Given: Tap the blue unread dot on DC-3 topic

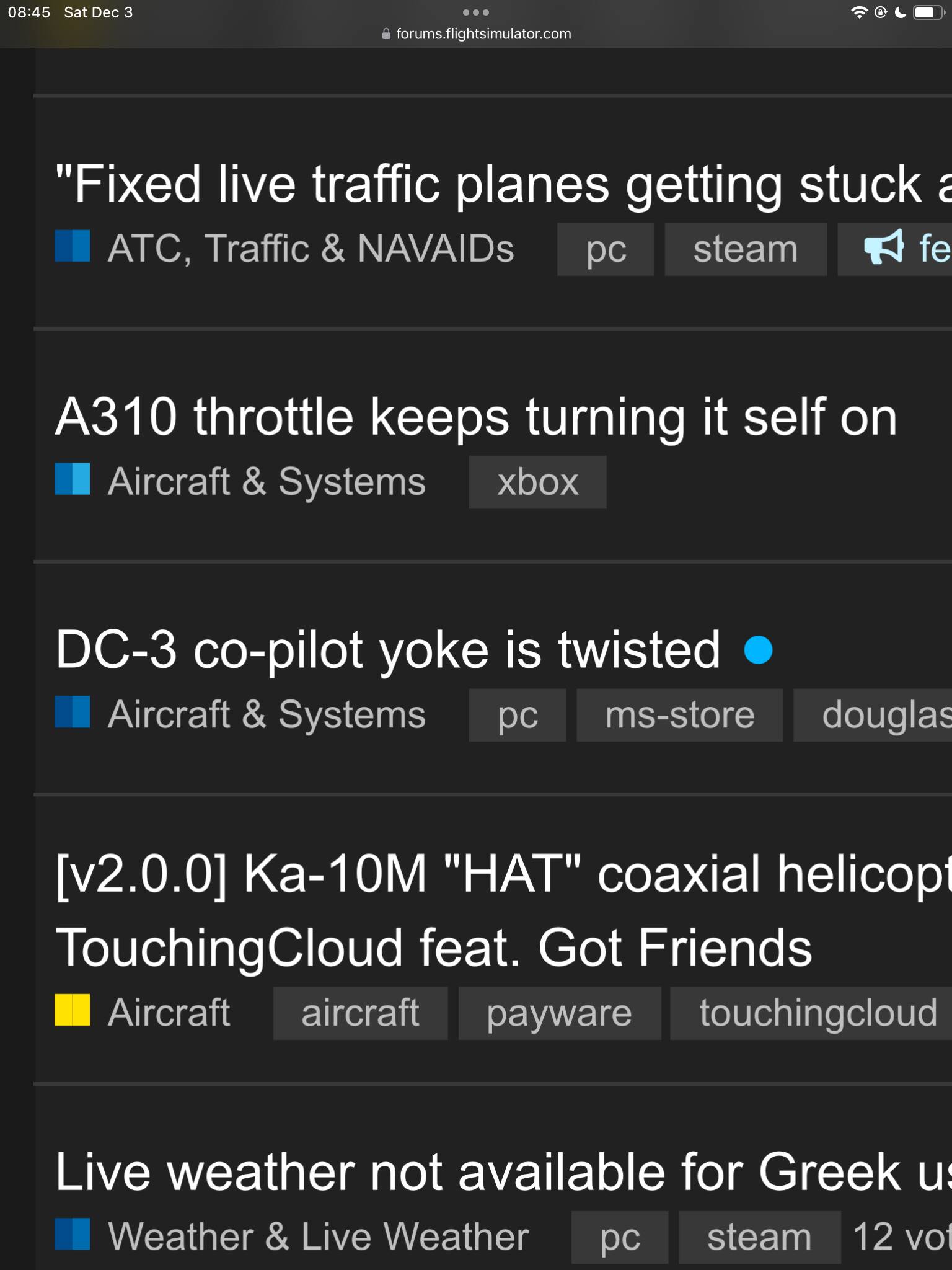Looking at the screenshot, I should click(x=758, y=651).
